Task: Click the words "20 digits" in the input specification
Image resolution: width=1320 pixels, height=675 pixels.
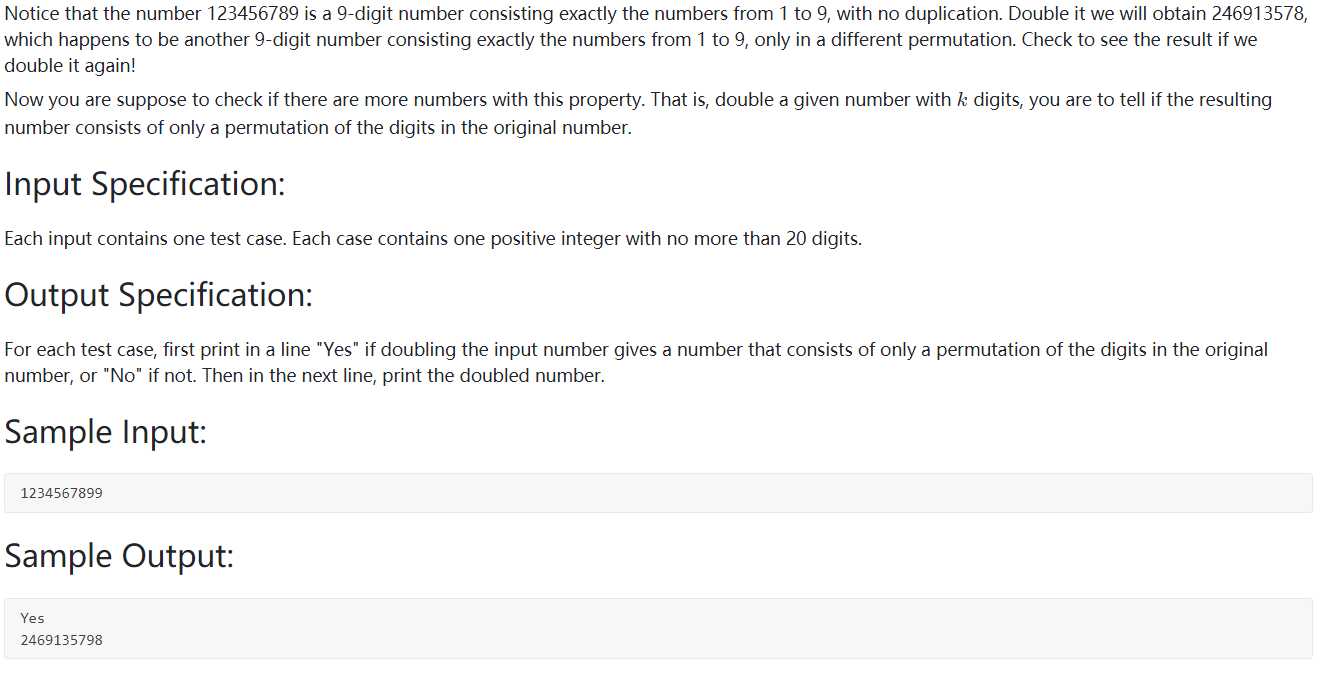Action: pos(823,239)
